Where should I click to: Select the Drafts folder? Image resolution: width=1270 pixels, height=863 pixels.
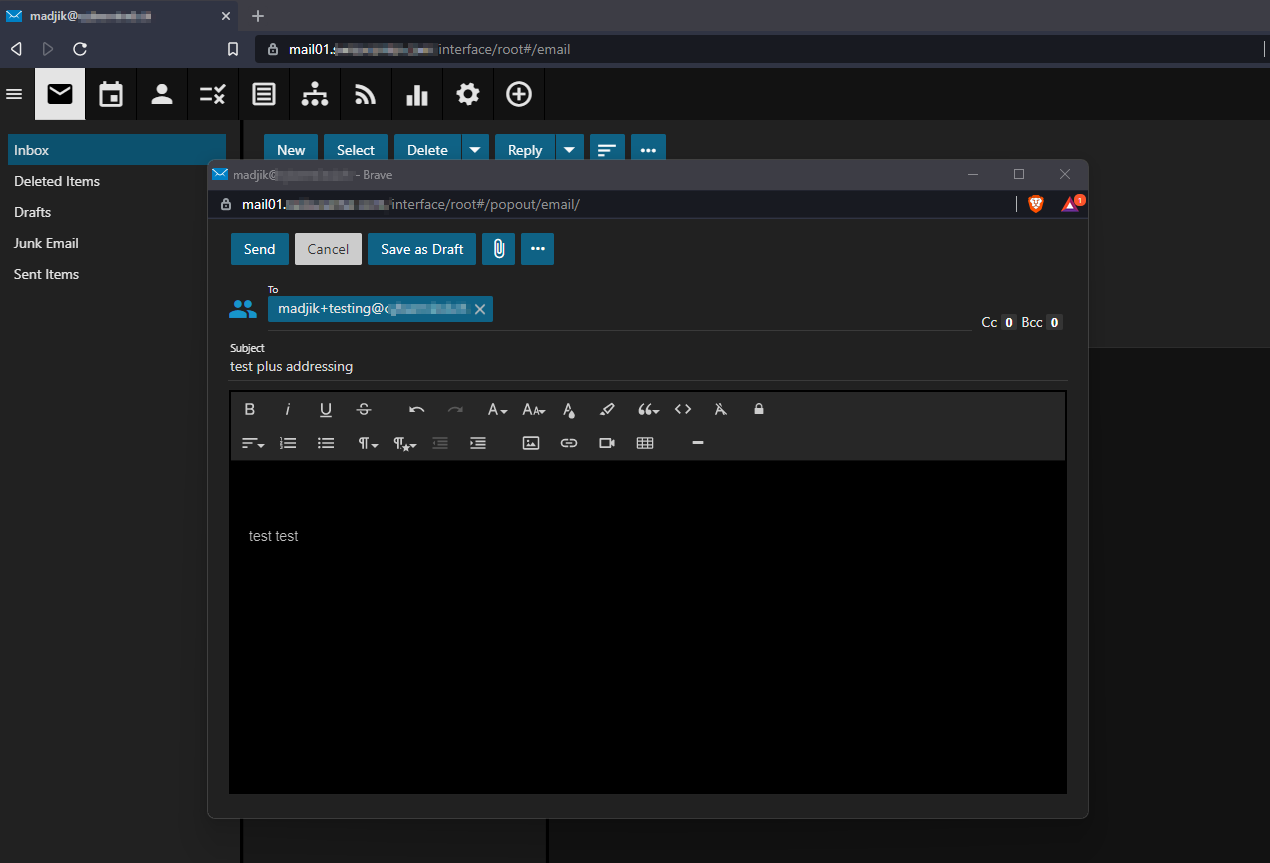[x=33, y=212]
